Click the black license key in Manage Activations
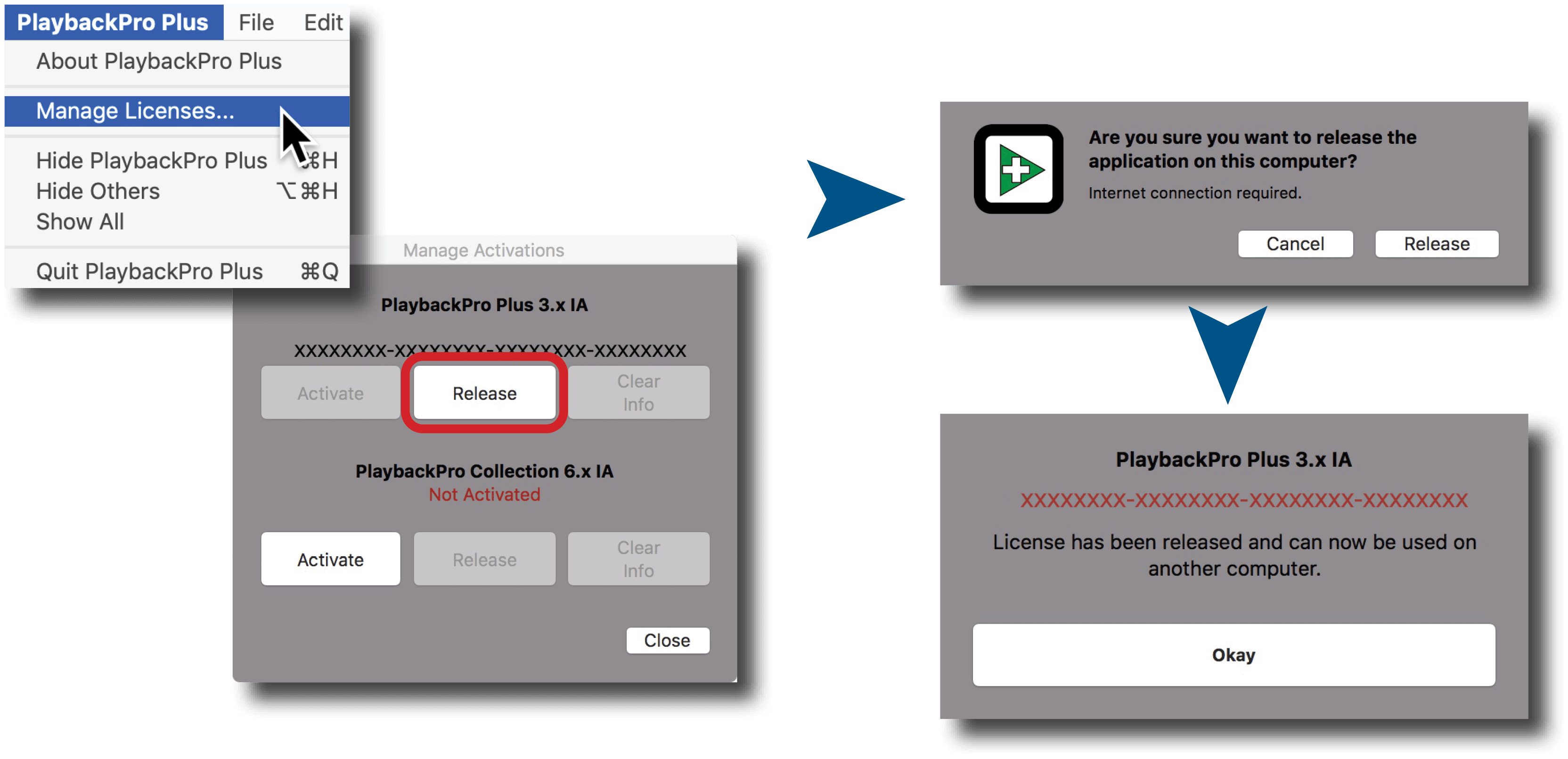The width and height of the screenshot is (1568, 759). [490, 350]
